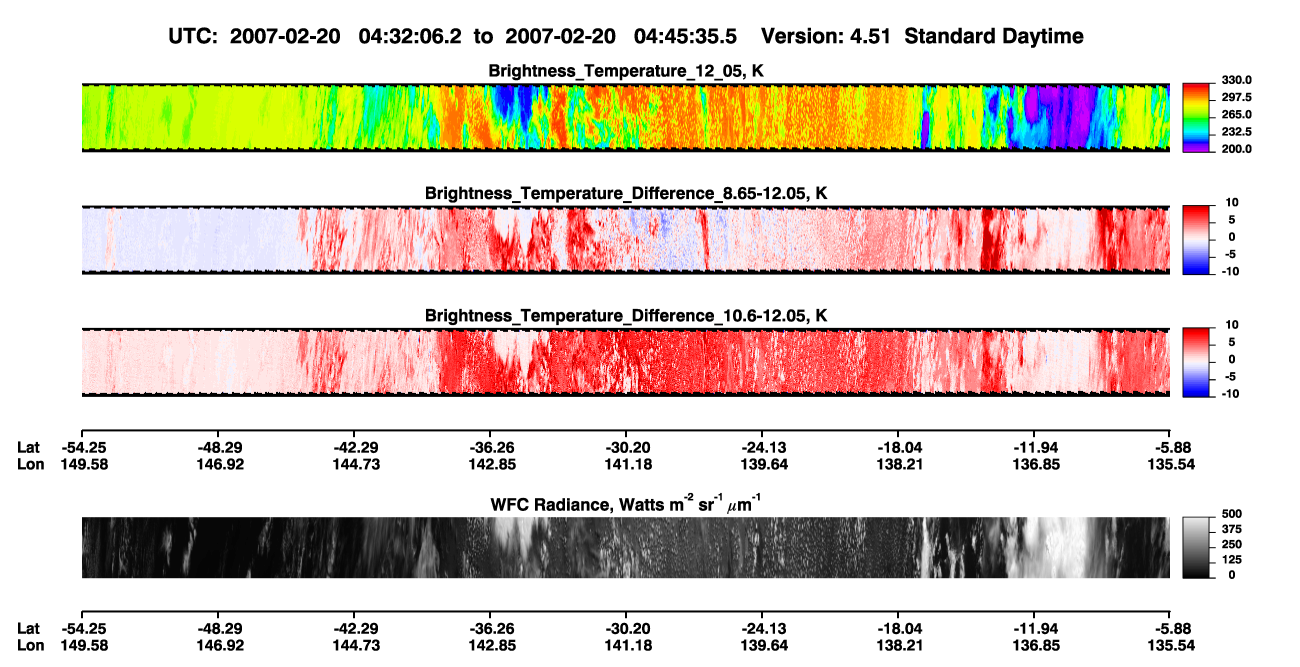Click the rainbow color scale of the 12.05 panel

pos(1195,117)
